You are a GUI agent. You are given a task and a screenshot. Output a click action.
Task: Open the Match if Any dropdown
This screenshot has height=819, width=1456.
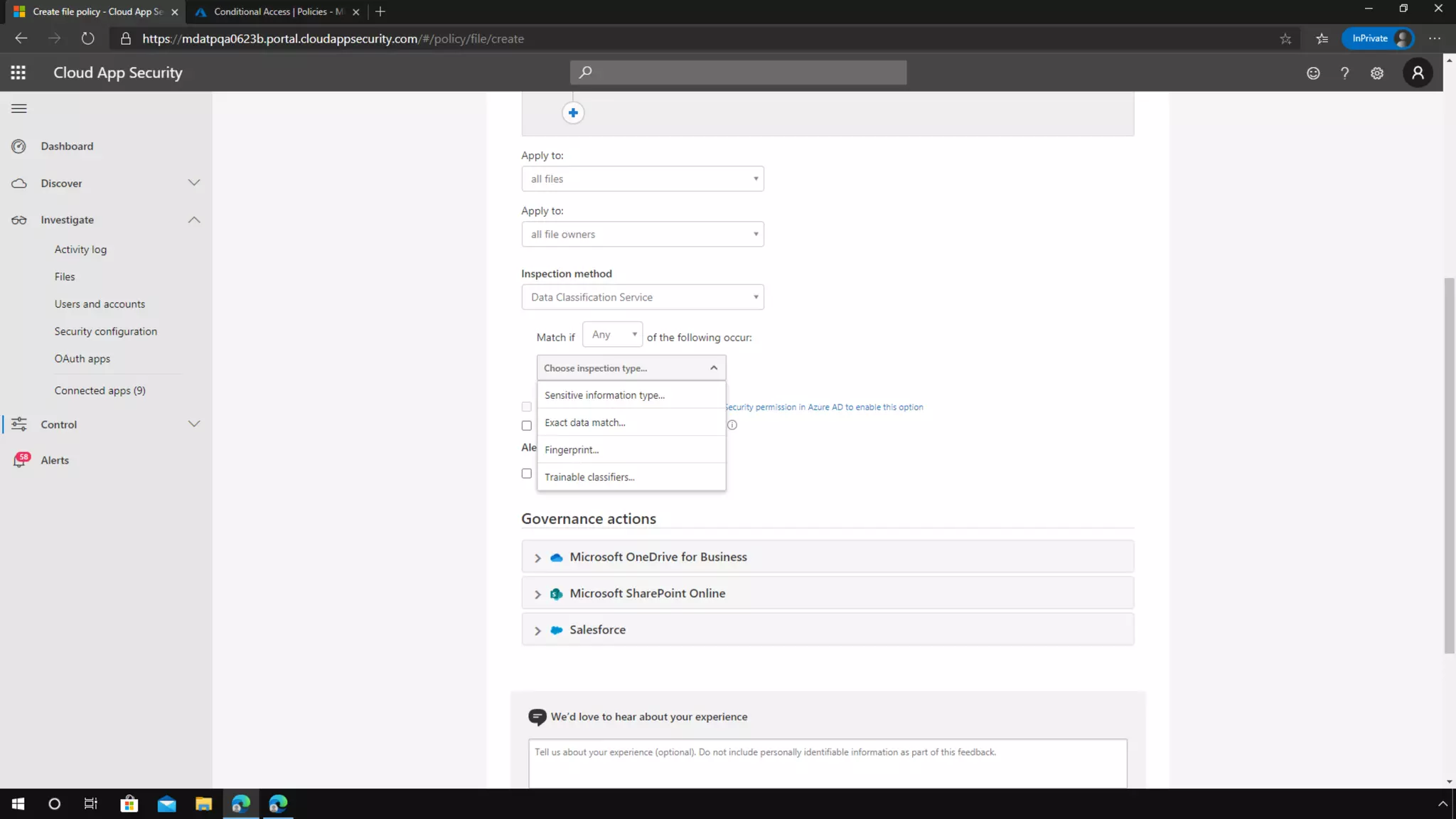pos(612,335)
